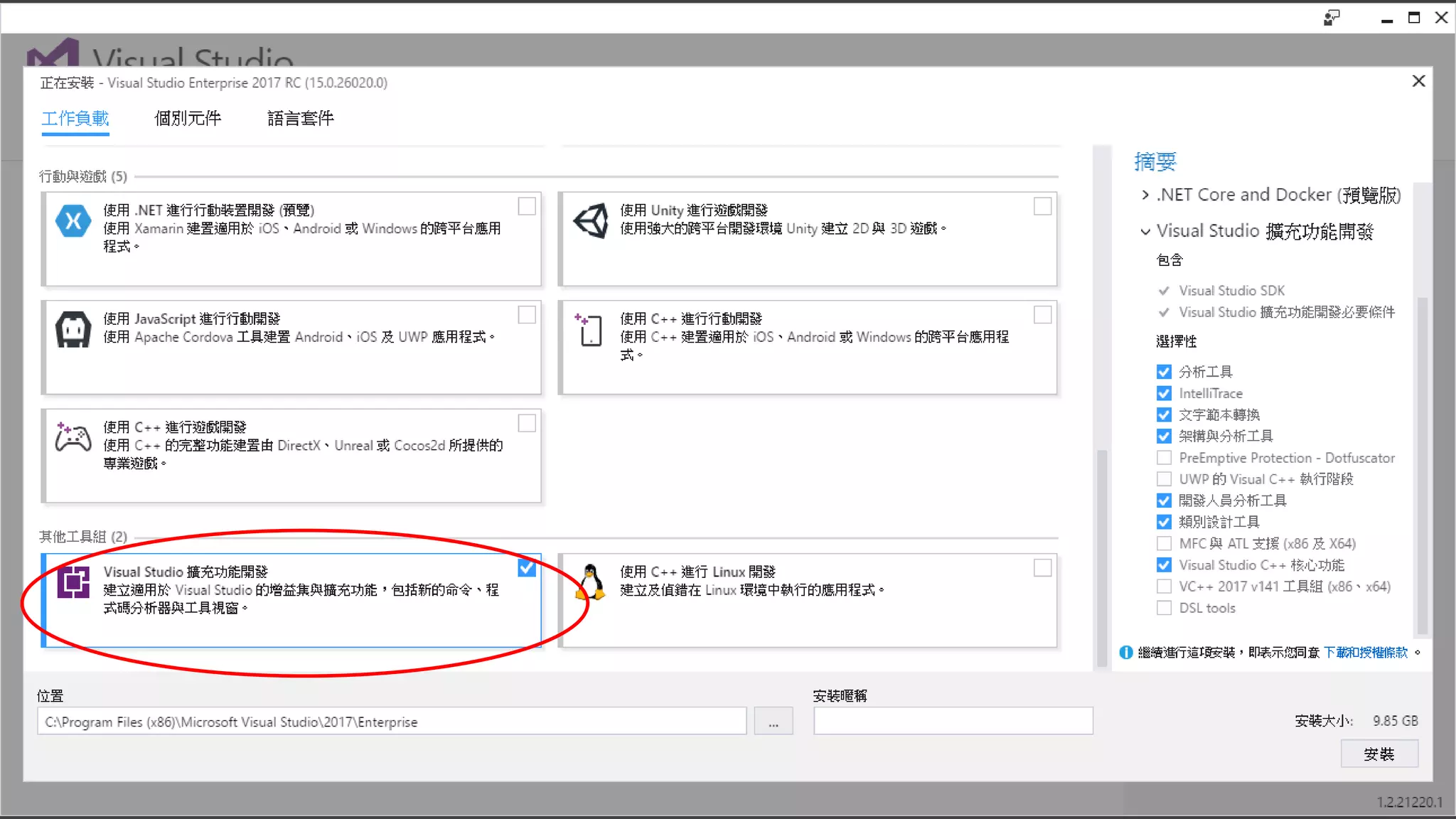Switch to the 語言套件 tab

tap(300, 118)
